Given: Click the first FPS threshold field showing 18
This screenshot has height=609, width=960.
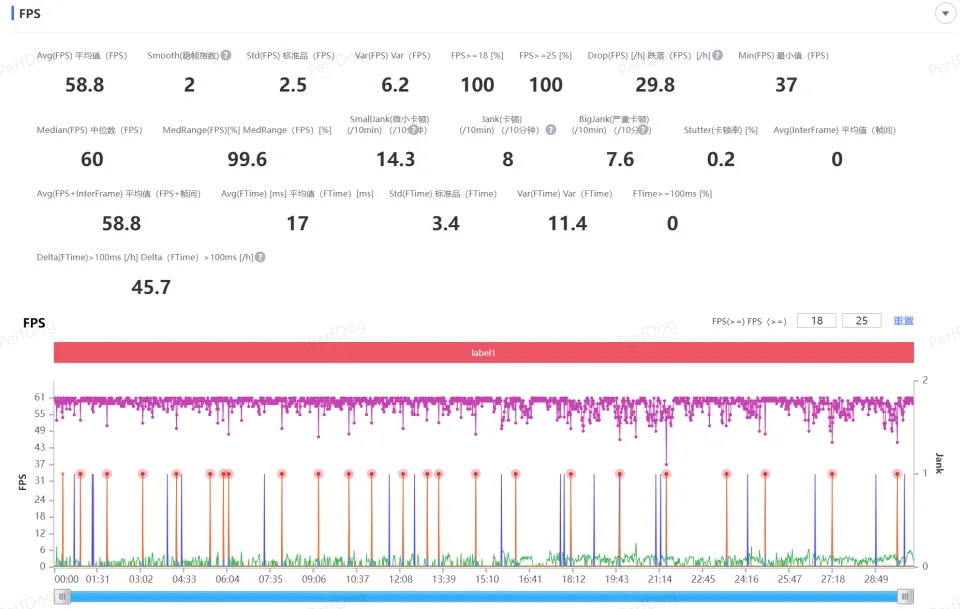Looking at the screenshot, I should [x=817, y=321].
